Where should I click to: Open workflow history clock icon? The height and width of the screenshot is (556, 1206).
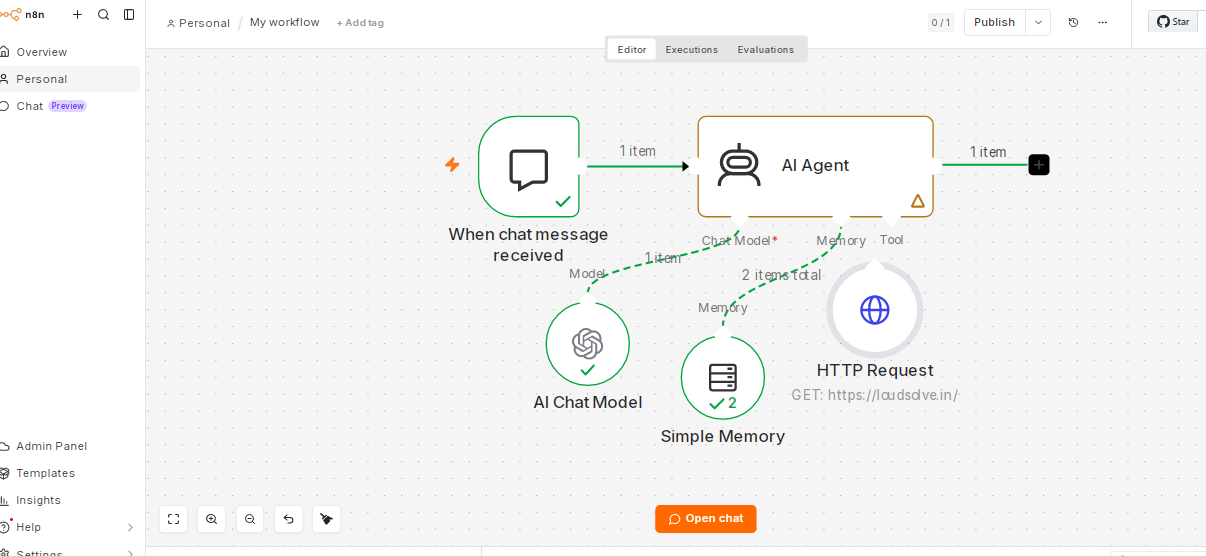1073,22
